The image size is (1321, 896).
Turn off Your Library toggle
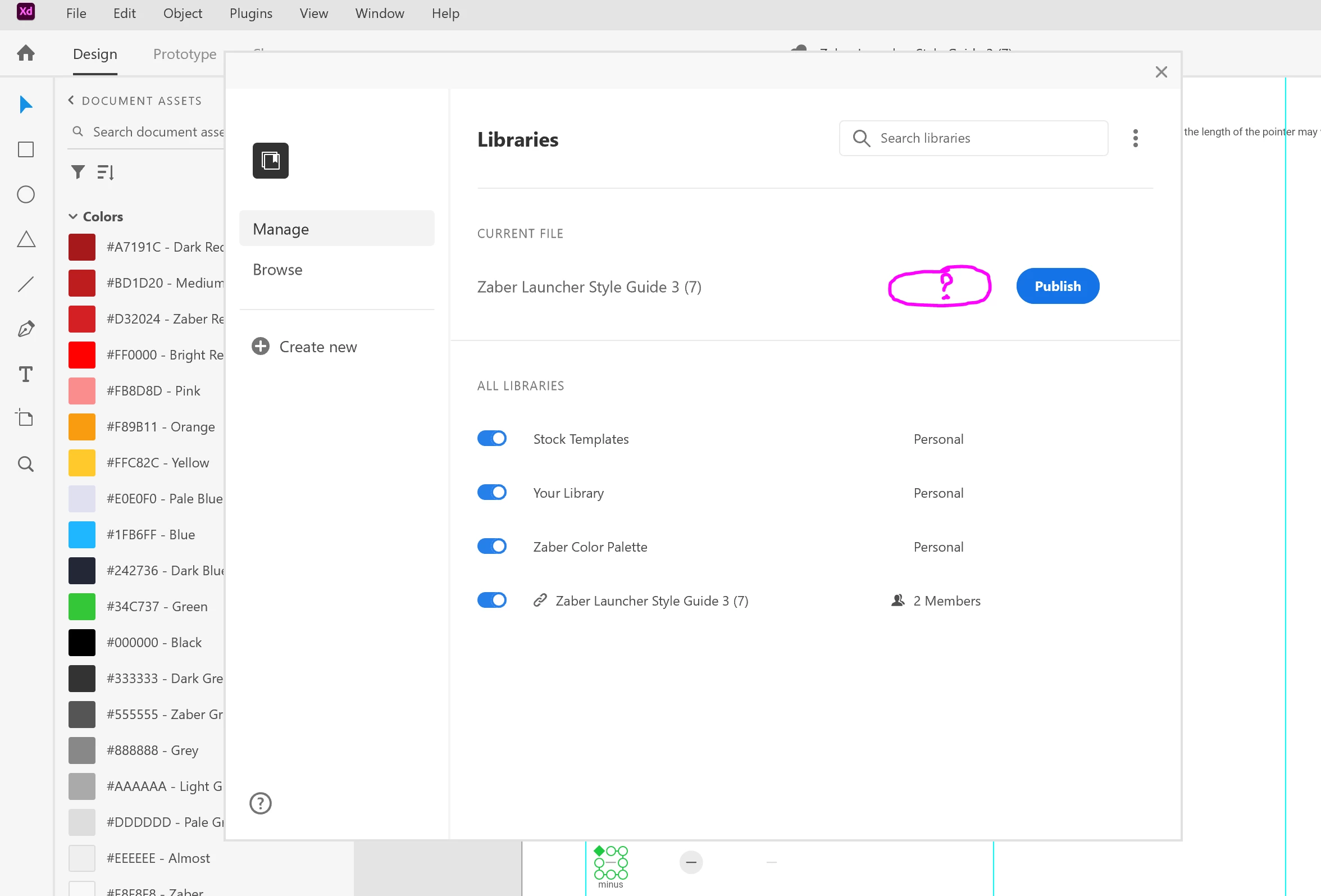(491, 492)
